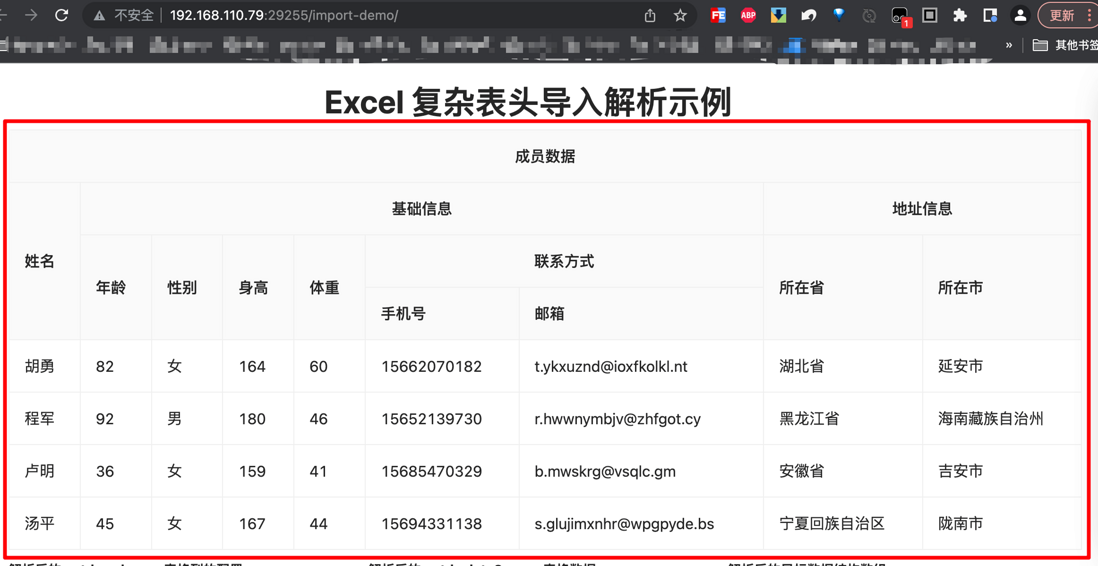Click the share page icon in address bar
This screenshot has width=1098, height=566.
coord(650,15)
